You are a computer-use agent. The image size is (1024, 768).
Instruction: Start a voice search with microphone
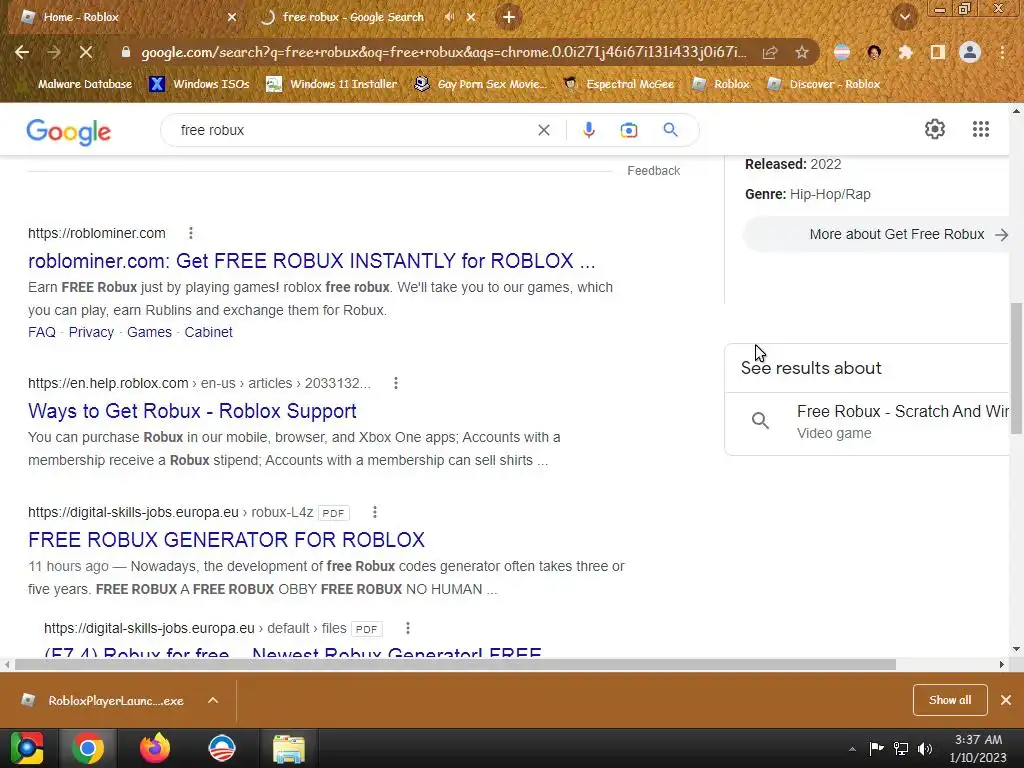click(588, 130)
